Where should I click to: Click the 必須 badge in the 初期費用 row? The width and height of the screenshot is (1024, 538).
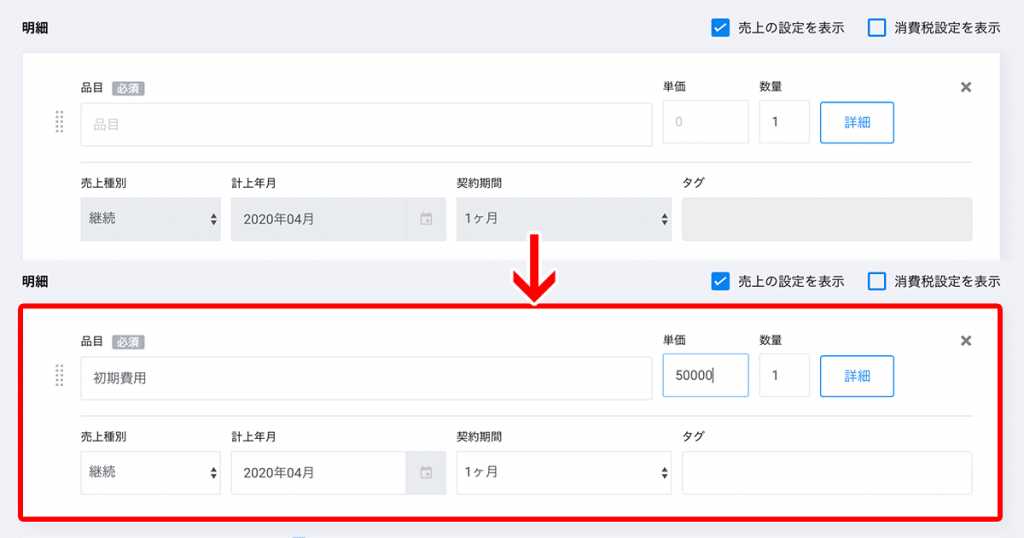tap(128, 341)
